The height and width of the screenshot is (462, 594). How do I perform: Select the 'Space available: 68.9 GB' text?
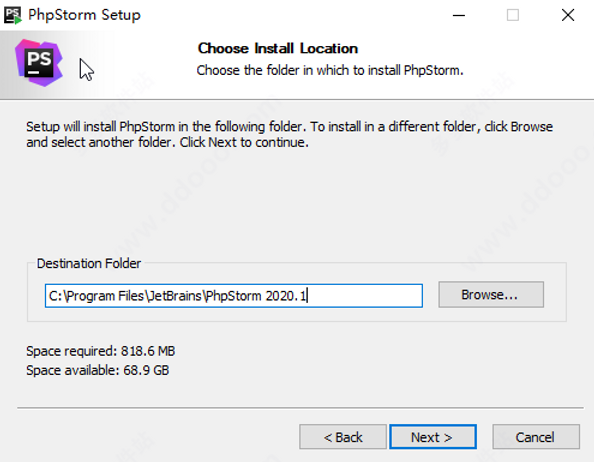98,370
